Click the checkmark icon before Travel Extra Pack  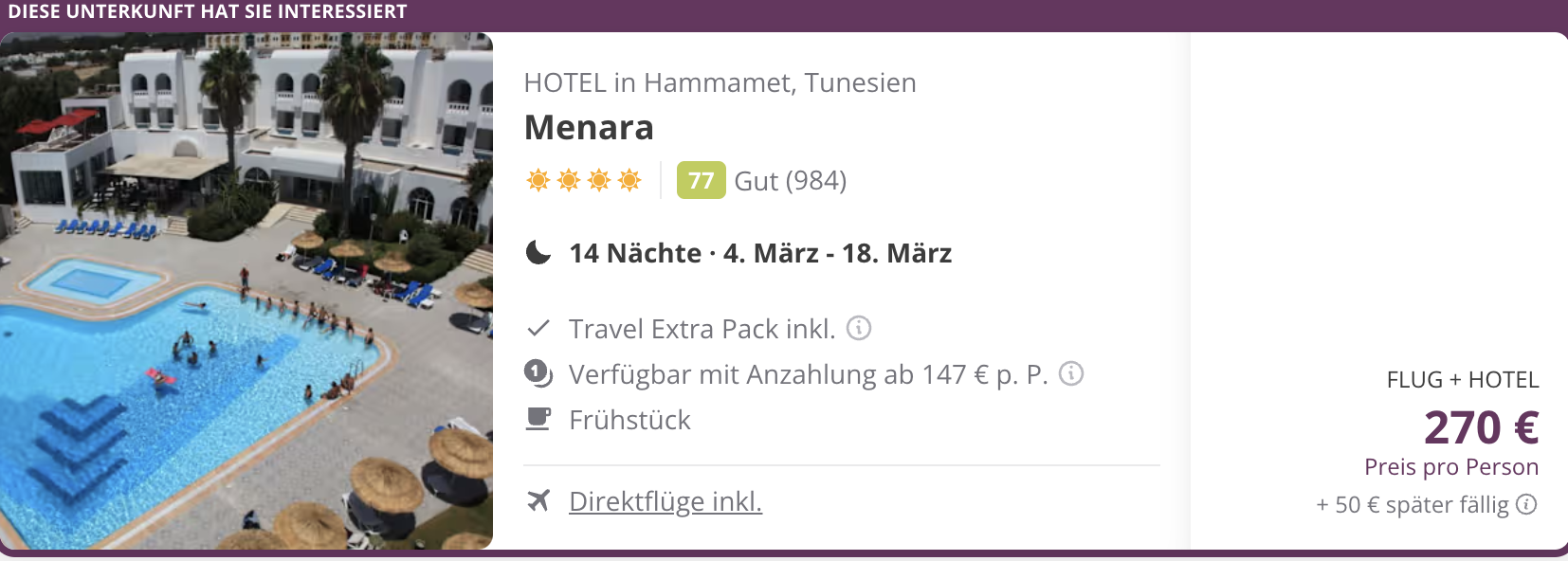click(538, 328)
